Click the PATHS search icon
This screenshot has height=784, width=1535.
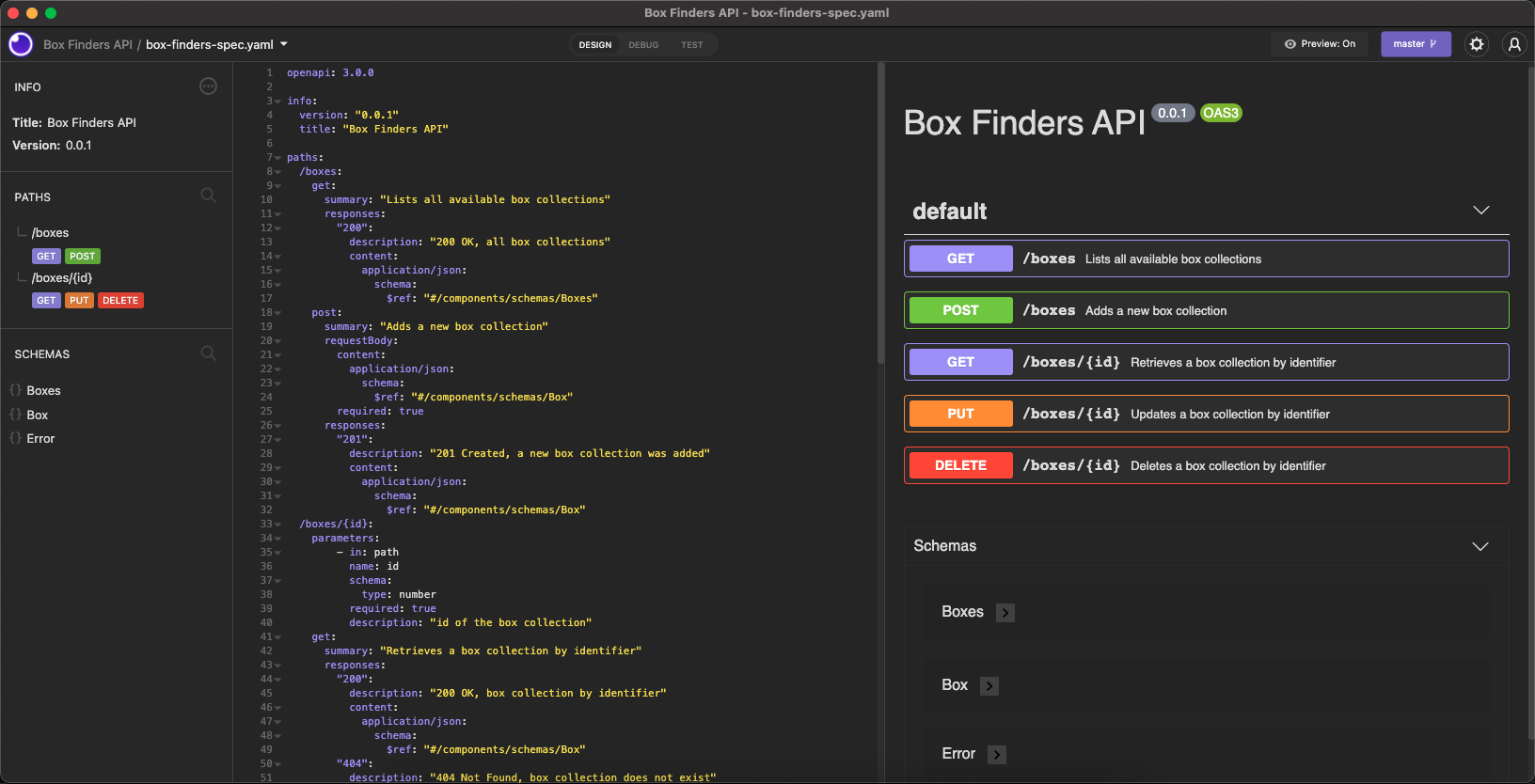209,196
